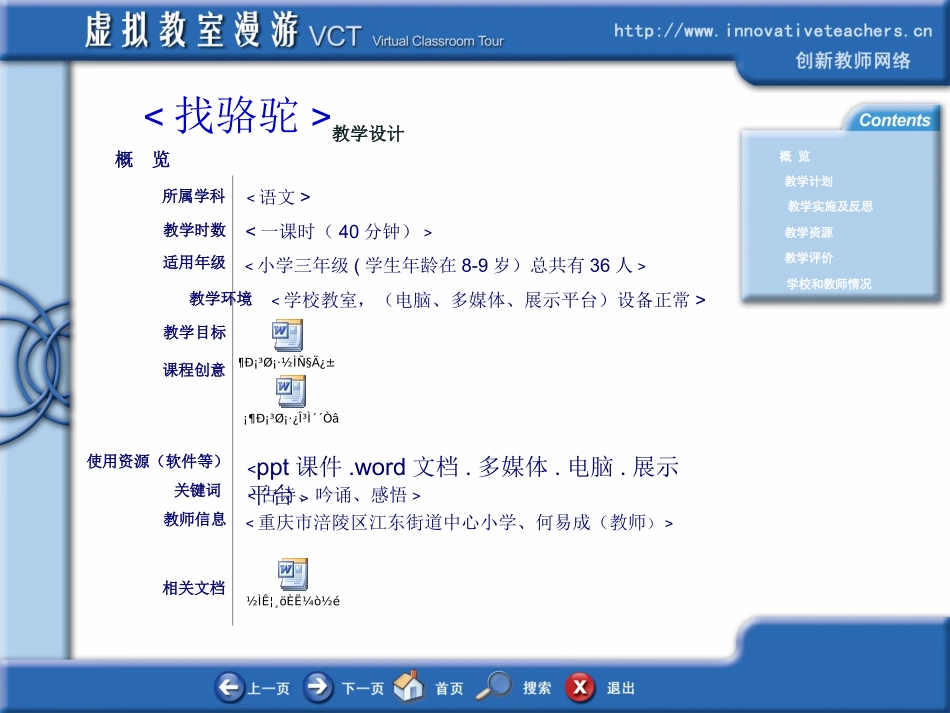Click the 教学目标 label
950x713 pixels.
coord(194,333)
